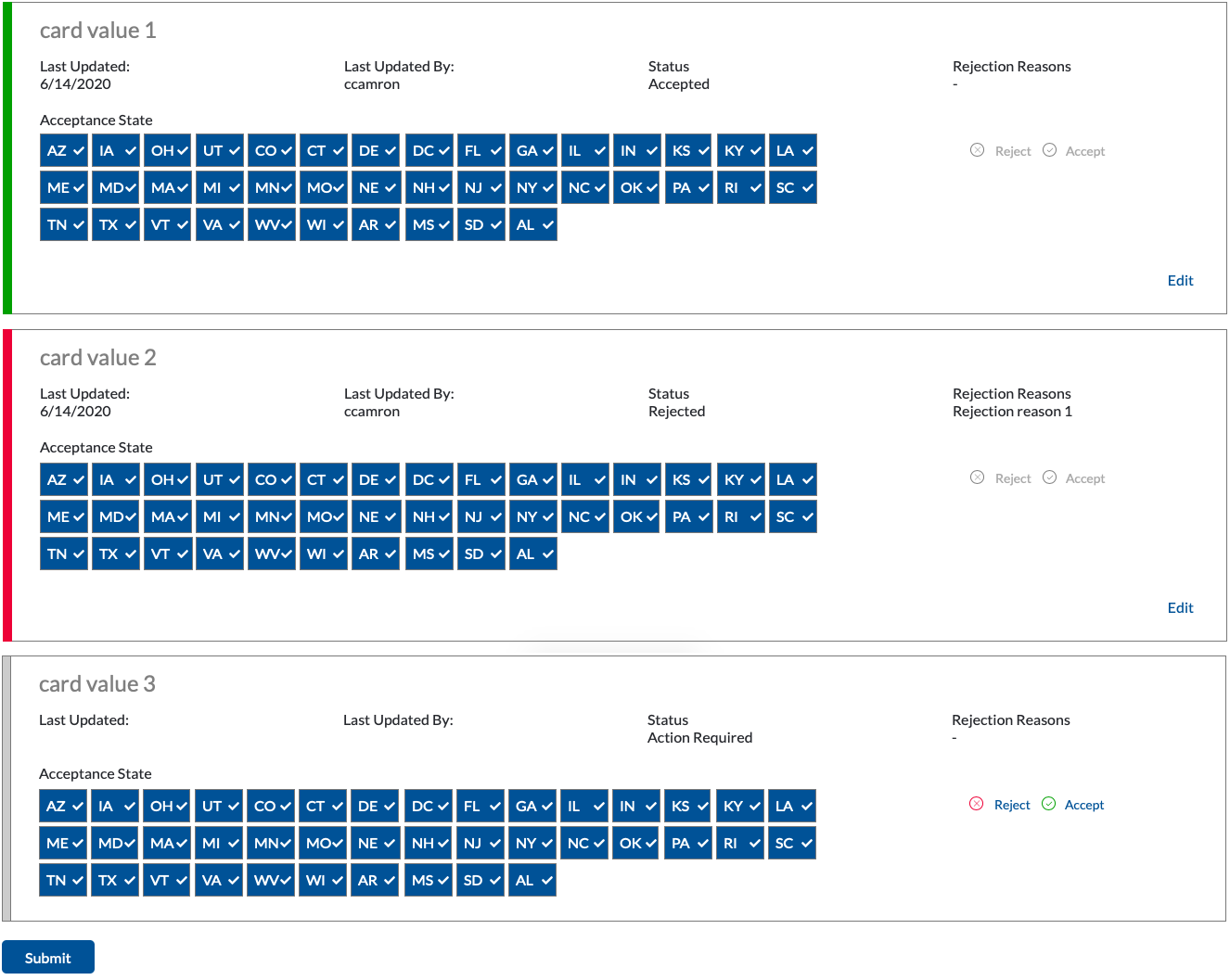Toggle the SC state chip in card value 3

[x=792, y=844]
